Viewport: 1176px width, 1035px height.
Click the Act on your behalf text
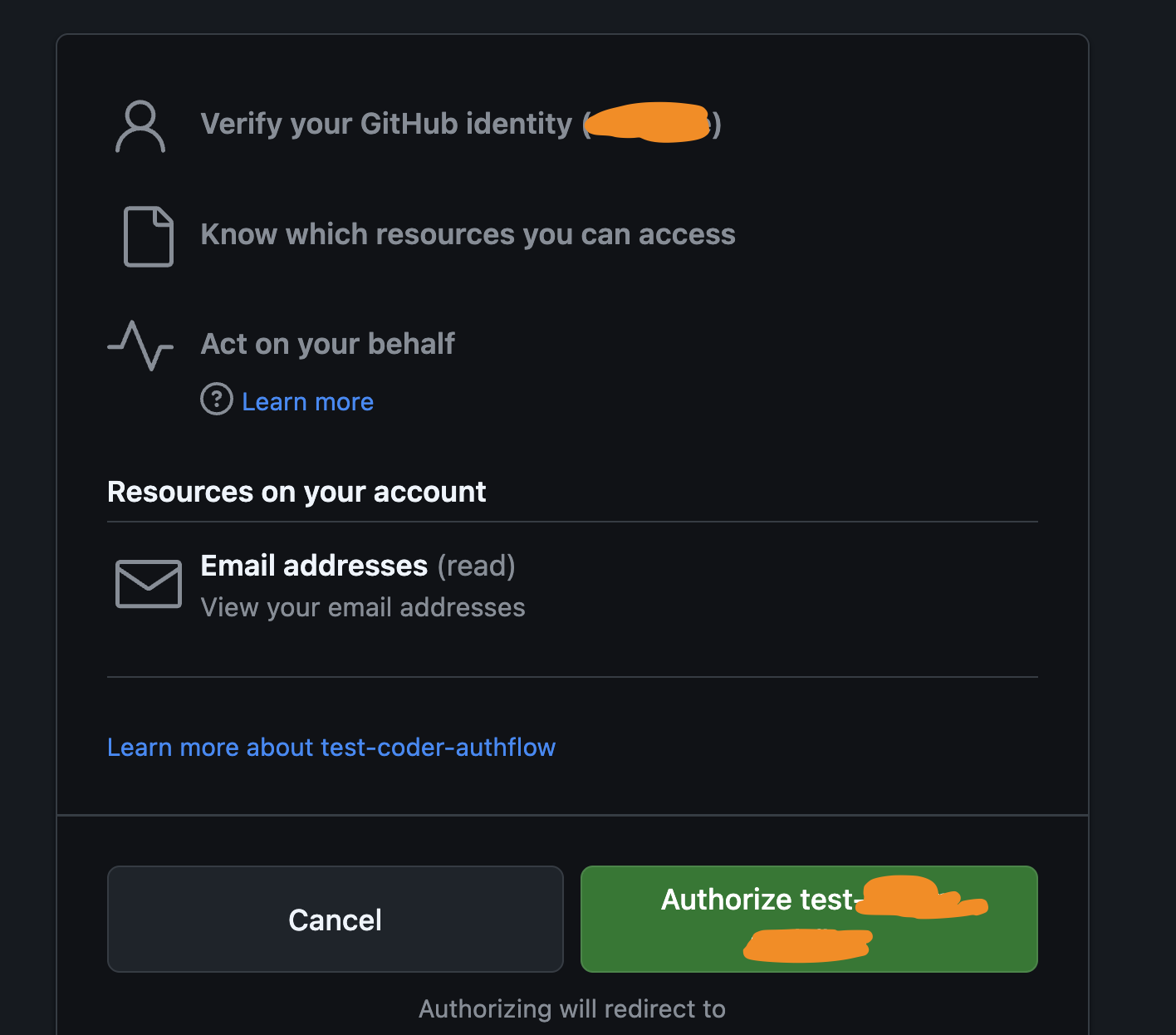click(327, 344)
